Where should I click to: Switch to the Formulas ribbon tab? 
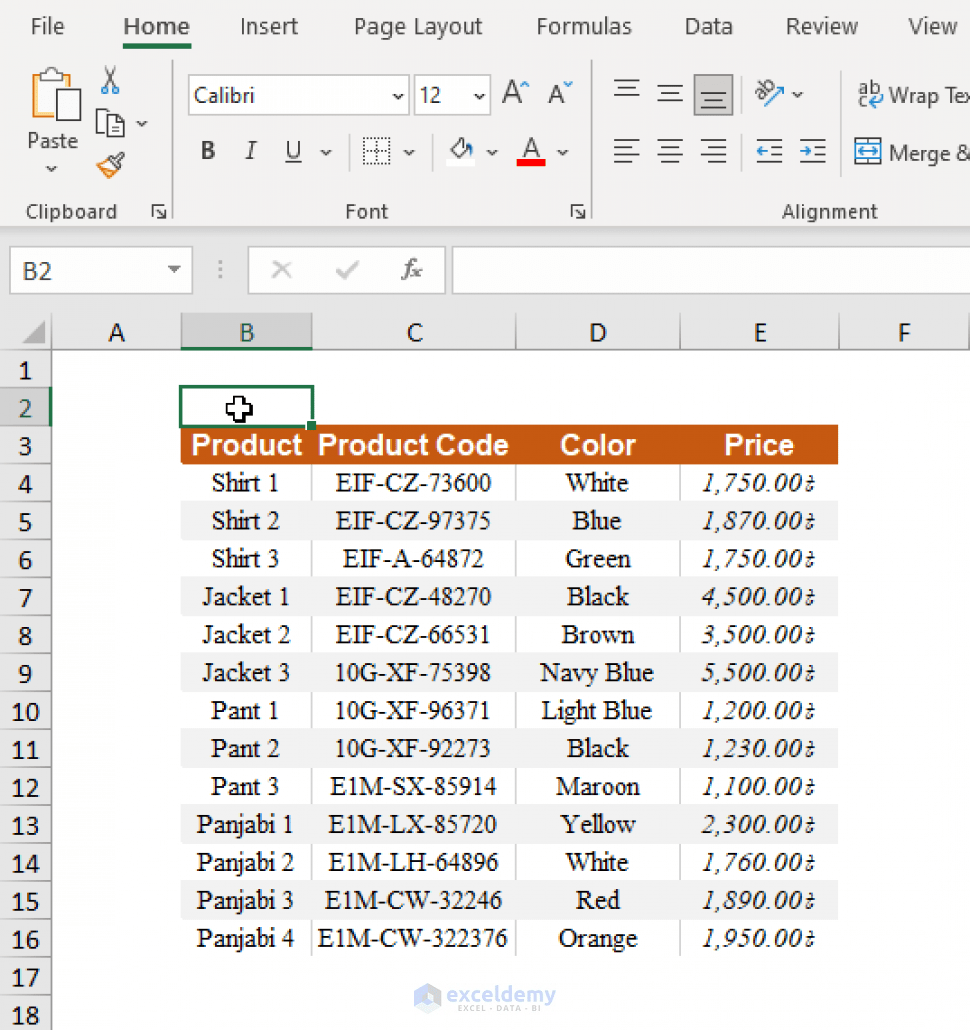pos(584,27)
